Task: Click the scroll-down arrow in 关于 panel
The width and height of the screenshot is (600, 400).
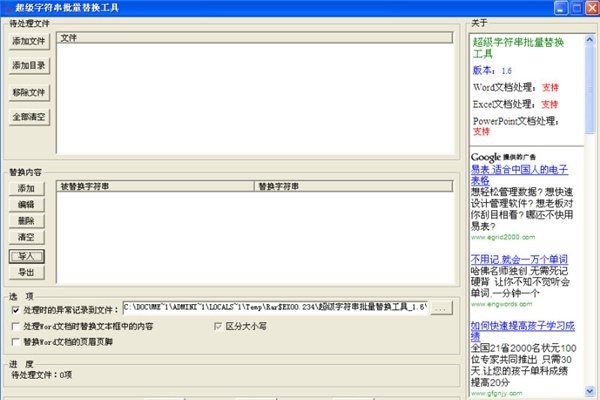Action: [590, 391]
